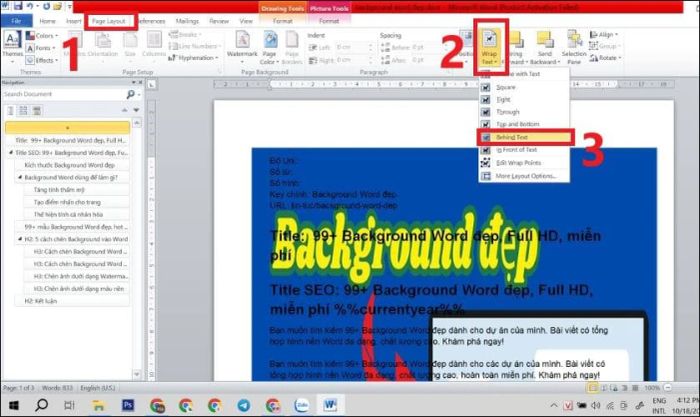Open the Align dropdown

(x=604, y=34)
